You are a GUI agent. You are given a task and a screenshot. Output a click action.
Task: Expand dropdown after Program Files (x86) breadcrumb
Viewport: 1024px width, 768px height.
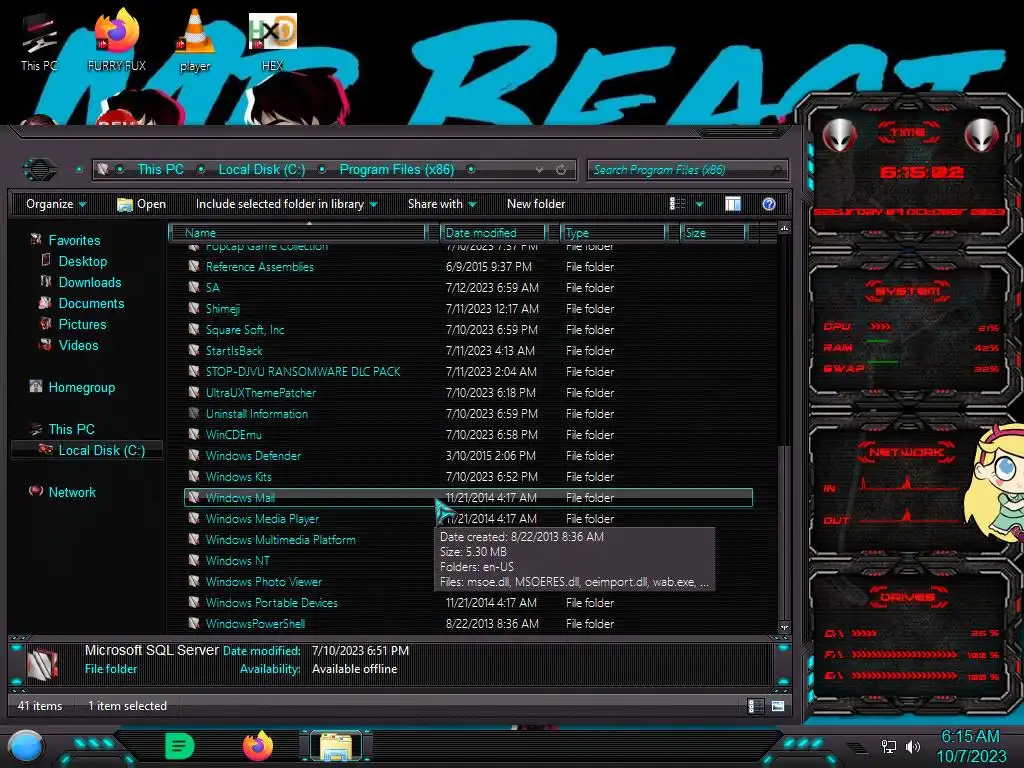point(470,169)
